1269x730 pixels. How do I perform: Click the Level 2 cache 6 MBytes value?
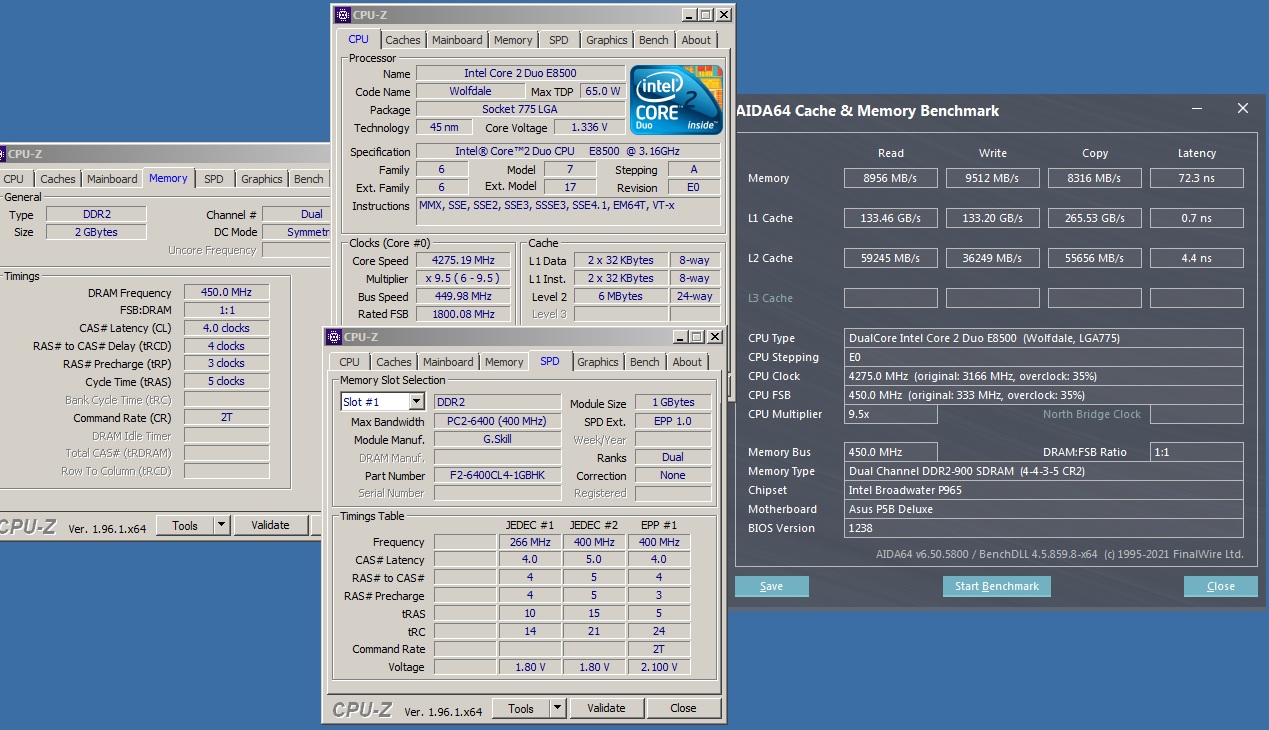tap(620, 296)
